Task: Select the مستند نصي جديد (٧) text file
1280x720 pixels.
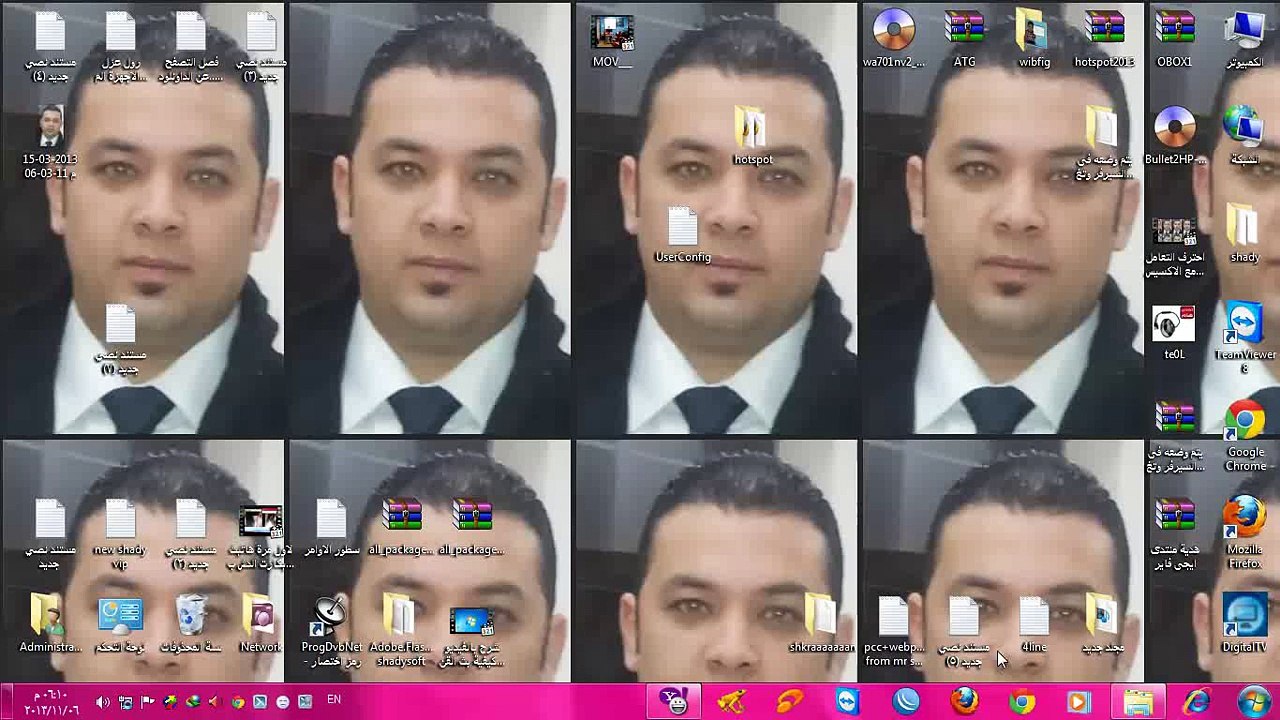Action: point(120,341)
